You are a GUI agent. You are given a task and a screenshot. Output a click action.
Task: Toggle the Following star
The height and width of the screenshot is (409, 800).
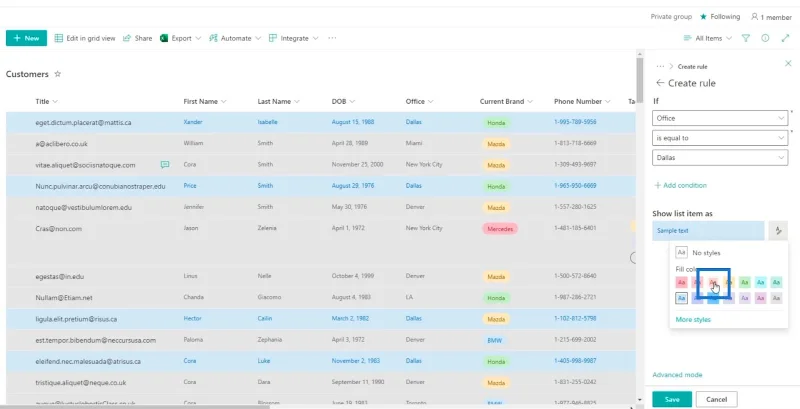pyautogui.click(x=703, y=17)
